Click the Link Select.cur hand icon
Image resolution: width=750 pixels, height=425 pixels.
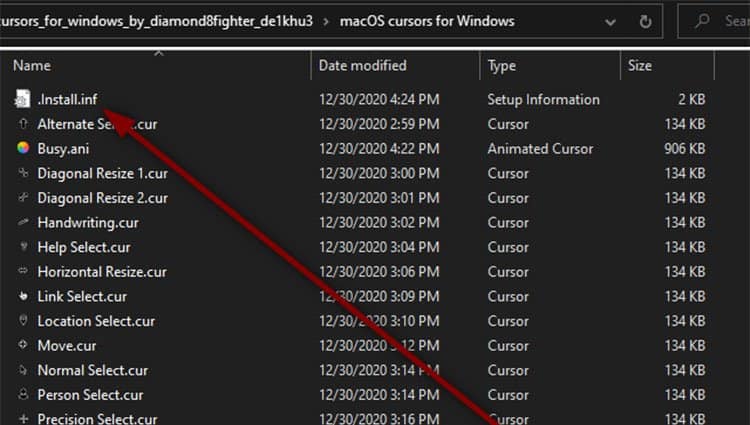coord(23,296)
